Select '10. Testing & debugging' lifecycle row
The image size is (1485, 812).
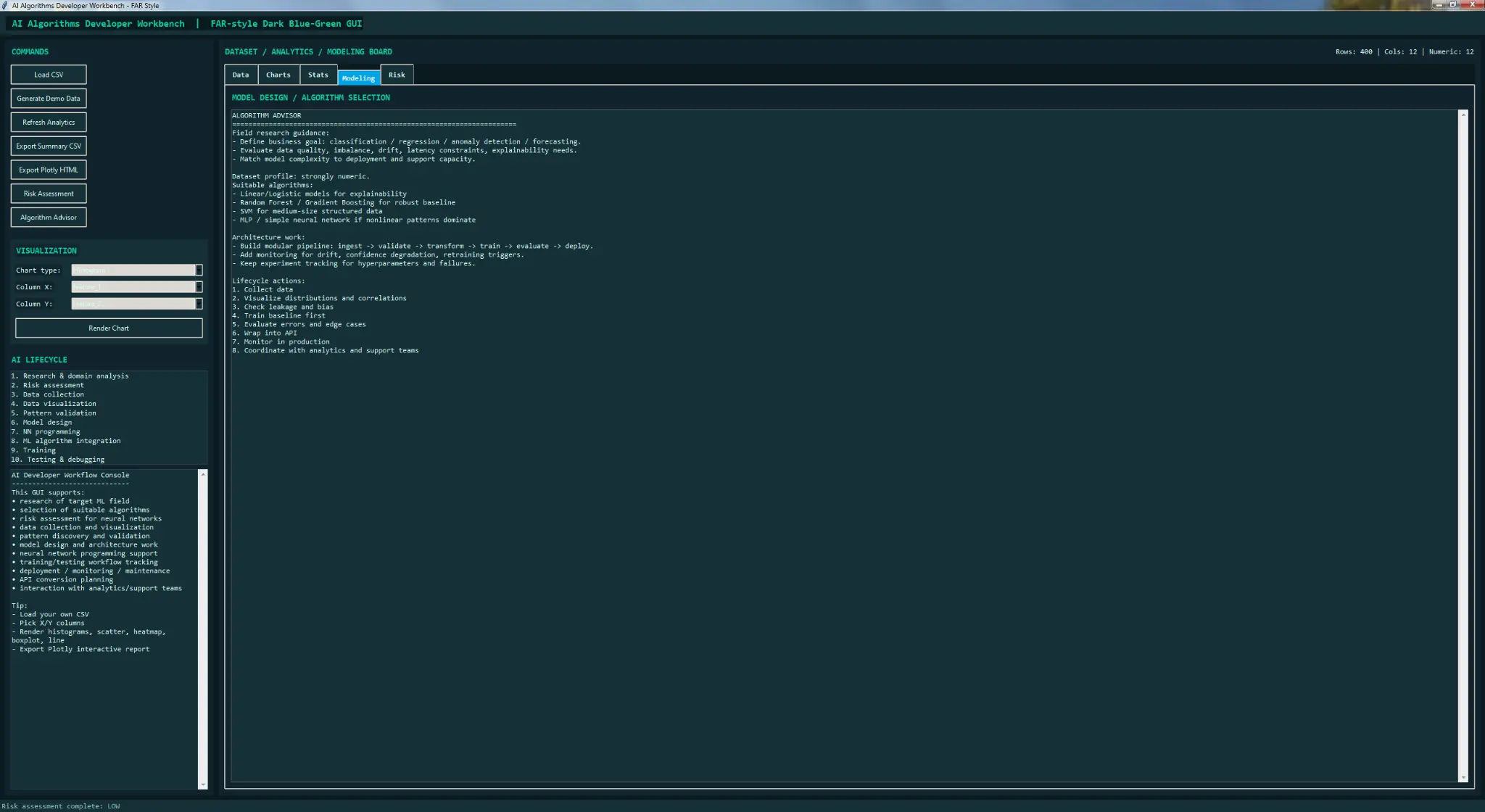(109, 460)
